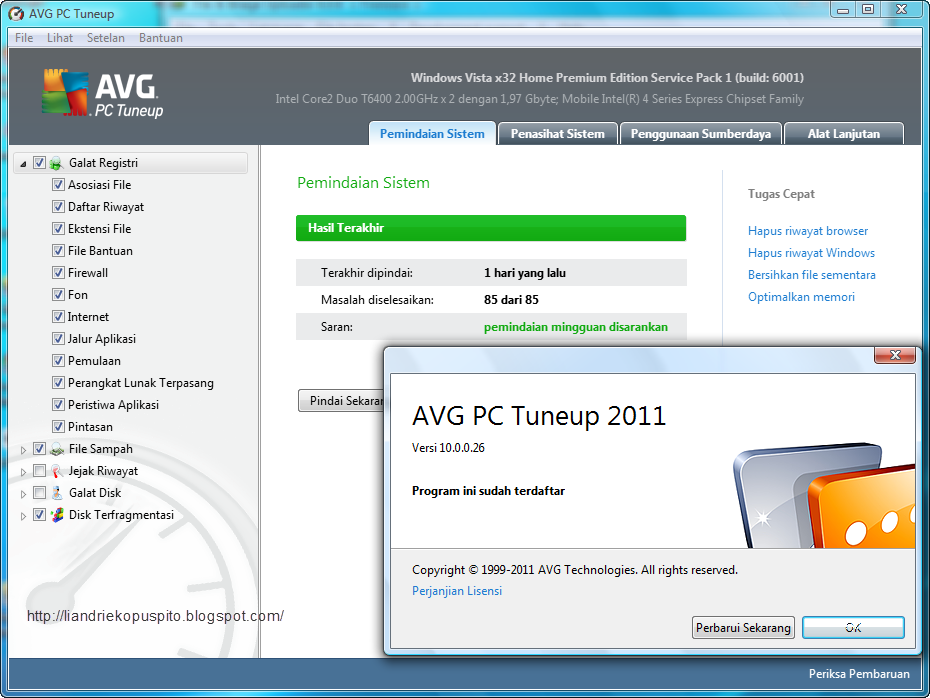This screenshot has width=930, height=698.
Task: Open the Bantuan menu
Action: 161,38
